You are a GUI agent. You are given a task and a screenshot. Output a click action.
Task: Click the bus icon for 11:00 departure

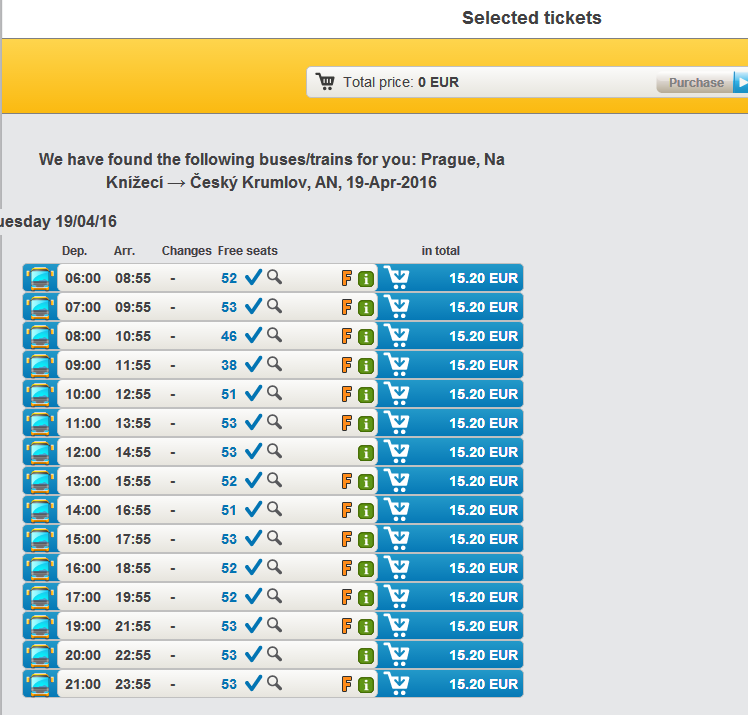tap(41, 423)
